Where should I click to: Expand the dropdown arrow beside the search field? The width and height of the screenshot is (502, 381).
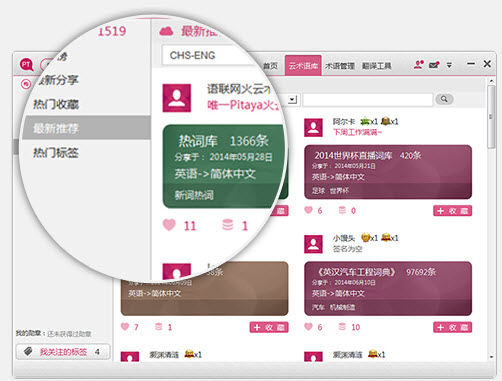coord(292,99)
